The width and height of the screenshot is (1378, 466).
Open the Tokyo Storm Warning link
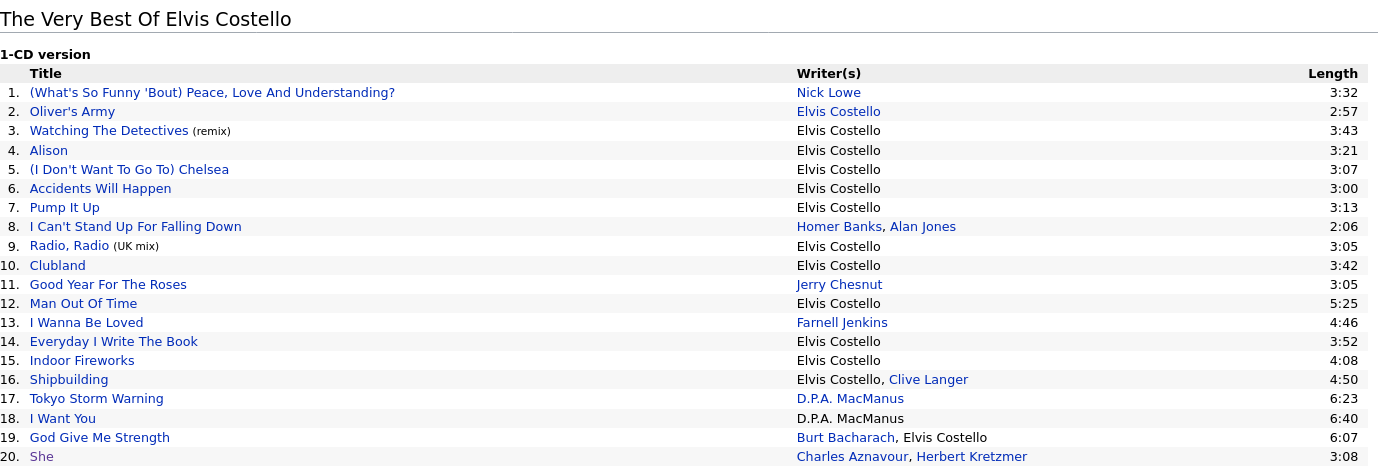click(97, 399)
